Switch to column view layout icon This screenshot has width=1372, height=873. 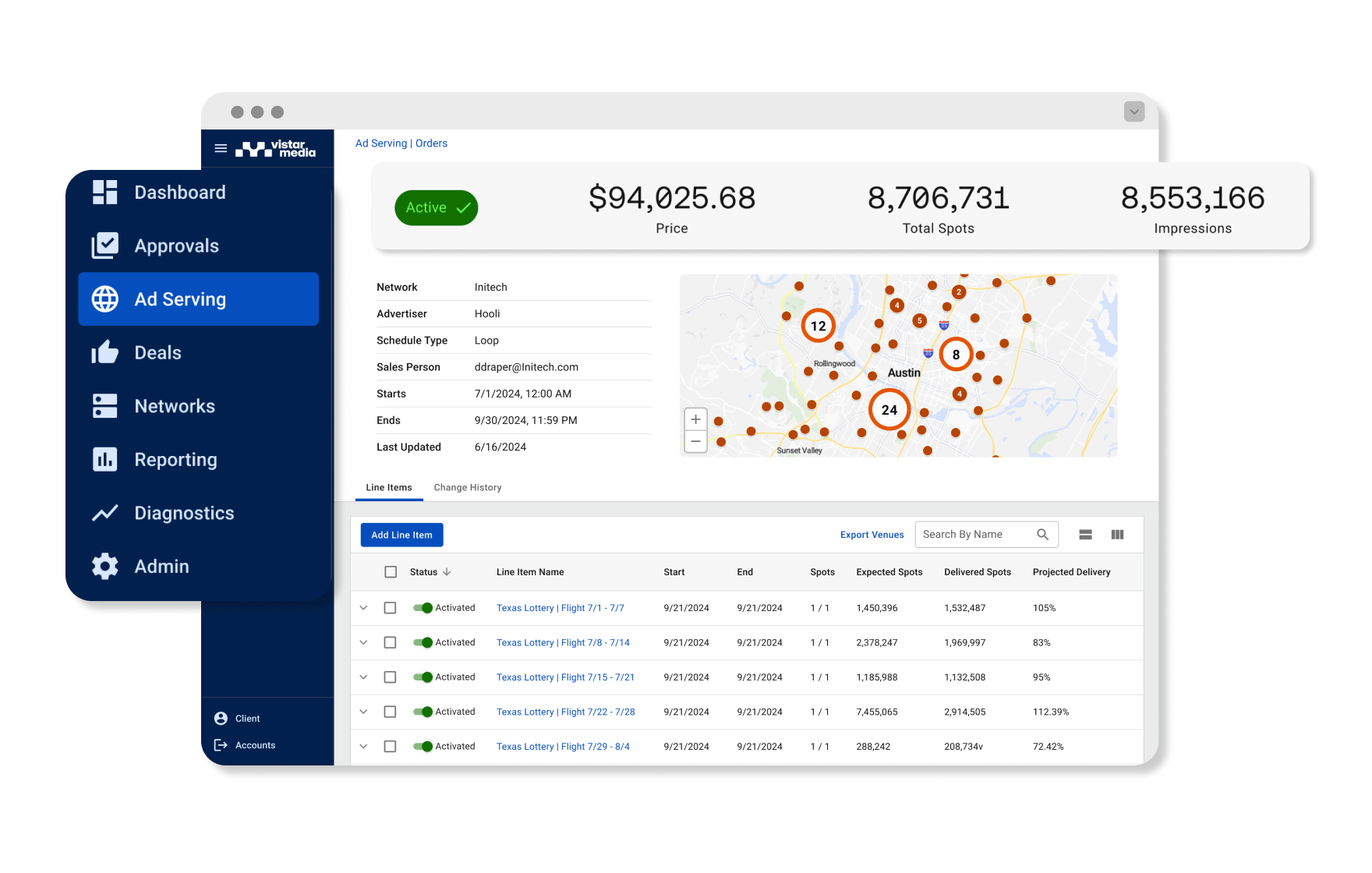[1117, 535]
